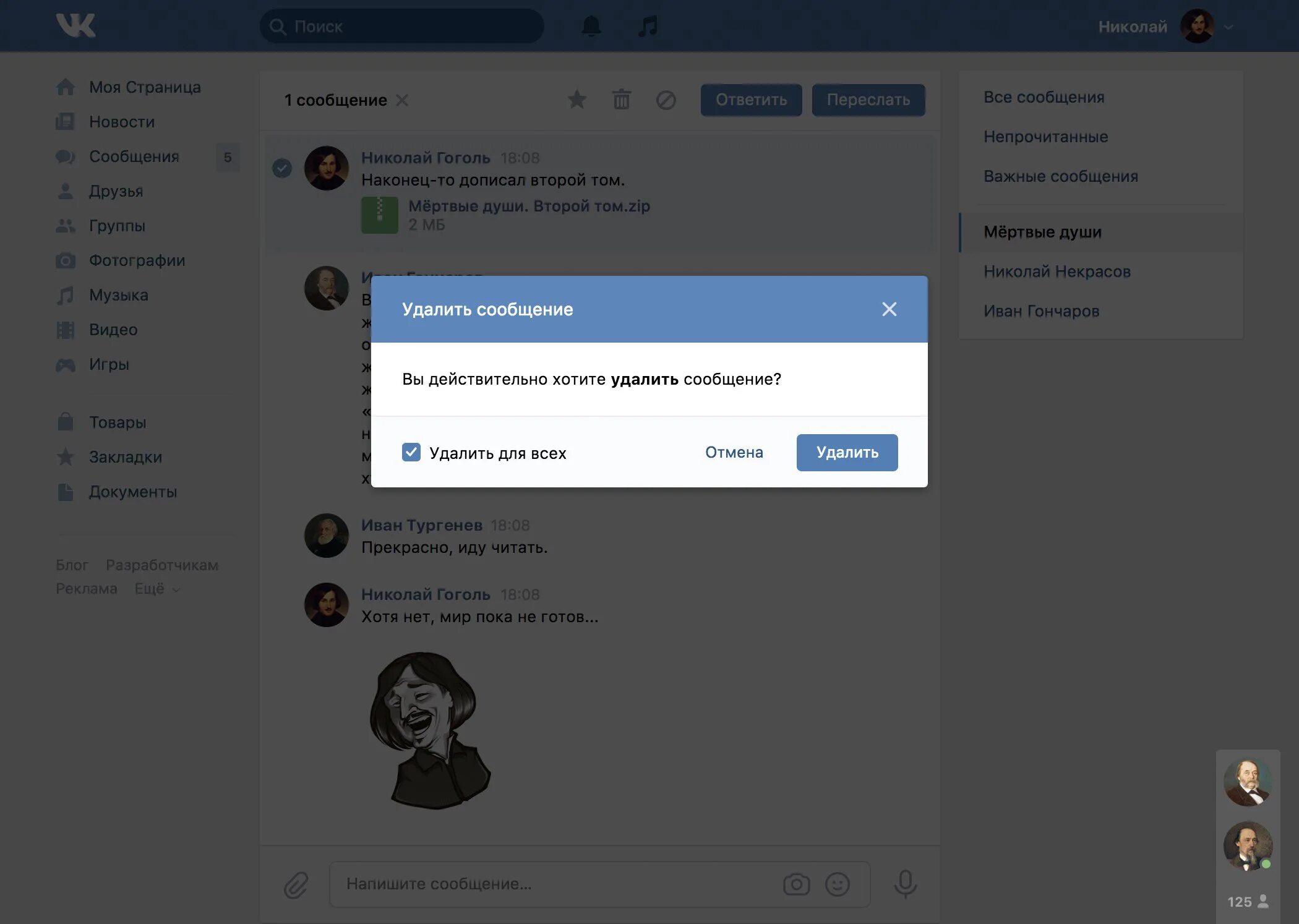This screenshot has width=1299, height=924.
Task: Open the emoji smiley picker
Action: pos(837,884)
